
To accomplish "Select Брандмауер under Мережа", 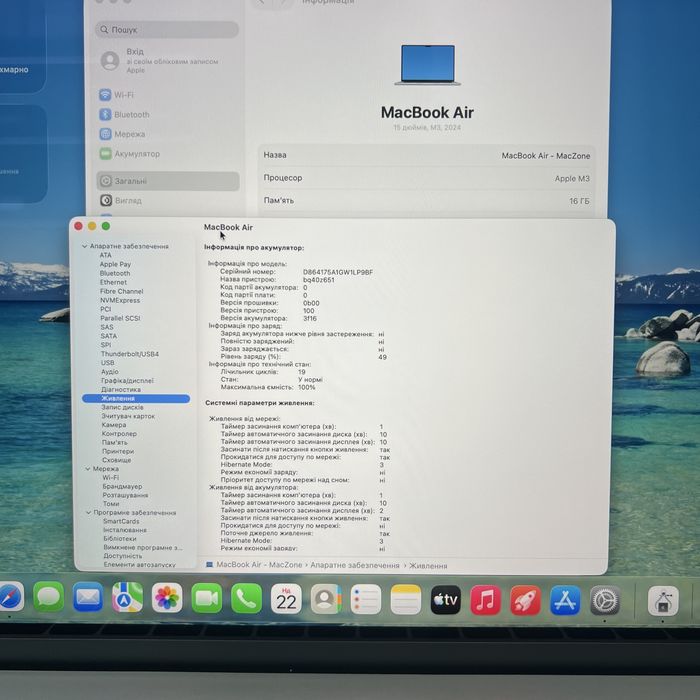I will [x=122, y=486].
